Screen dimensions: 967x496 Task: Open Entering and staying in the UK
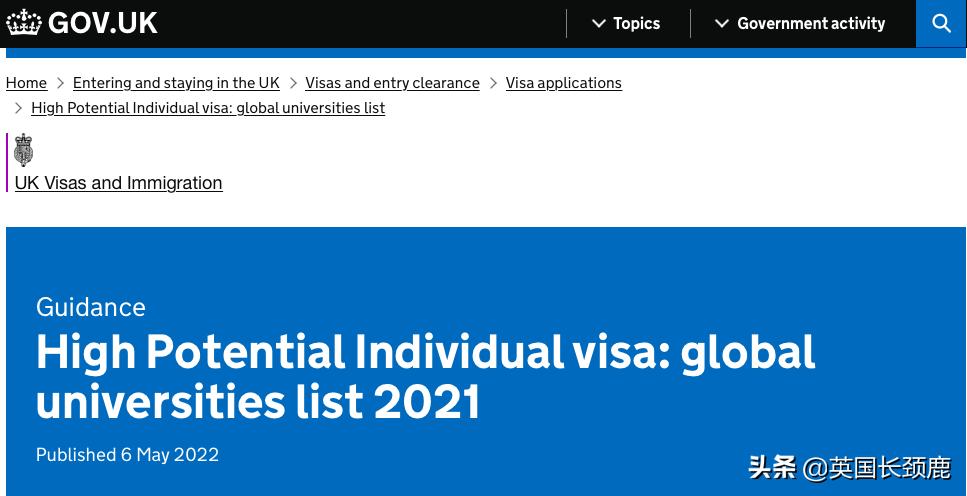click(176, 83)
